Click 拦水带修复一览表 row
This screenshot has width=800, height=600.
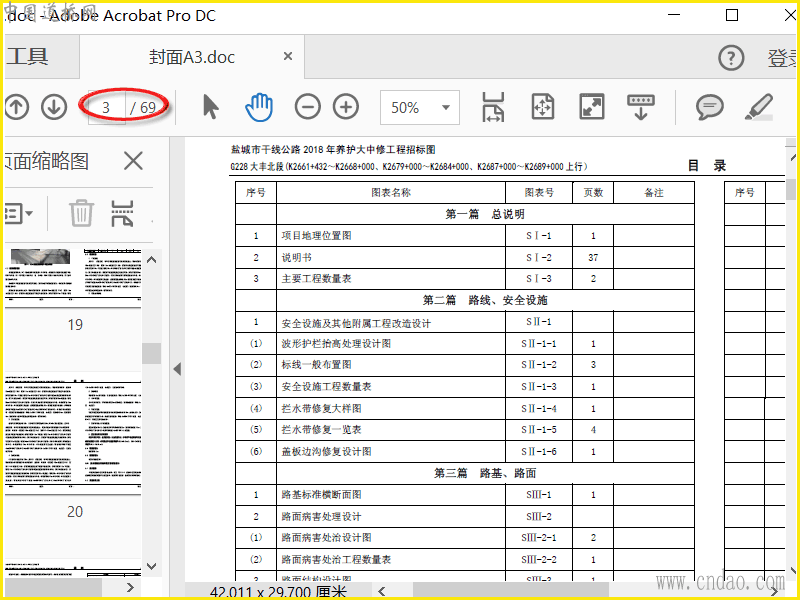465,430
